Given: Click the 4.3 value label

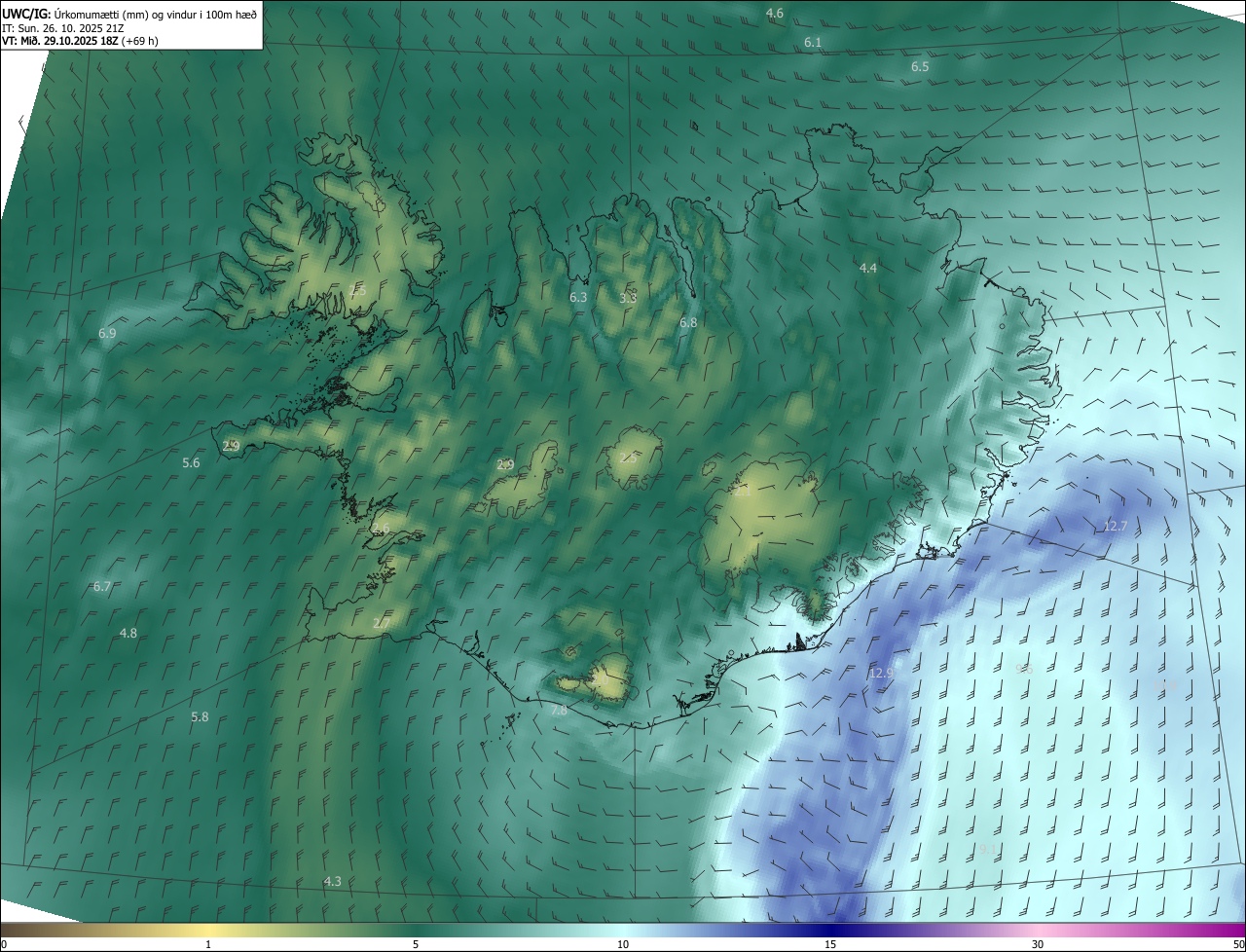Looking at the screenshot, I should (x=332, y=881).
